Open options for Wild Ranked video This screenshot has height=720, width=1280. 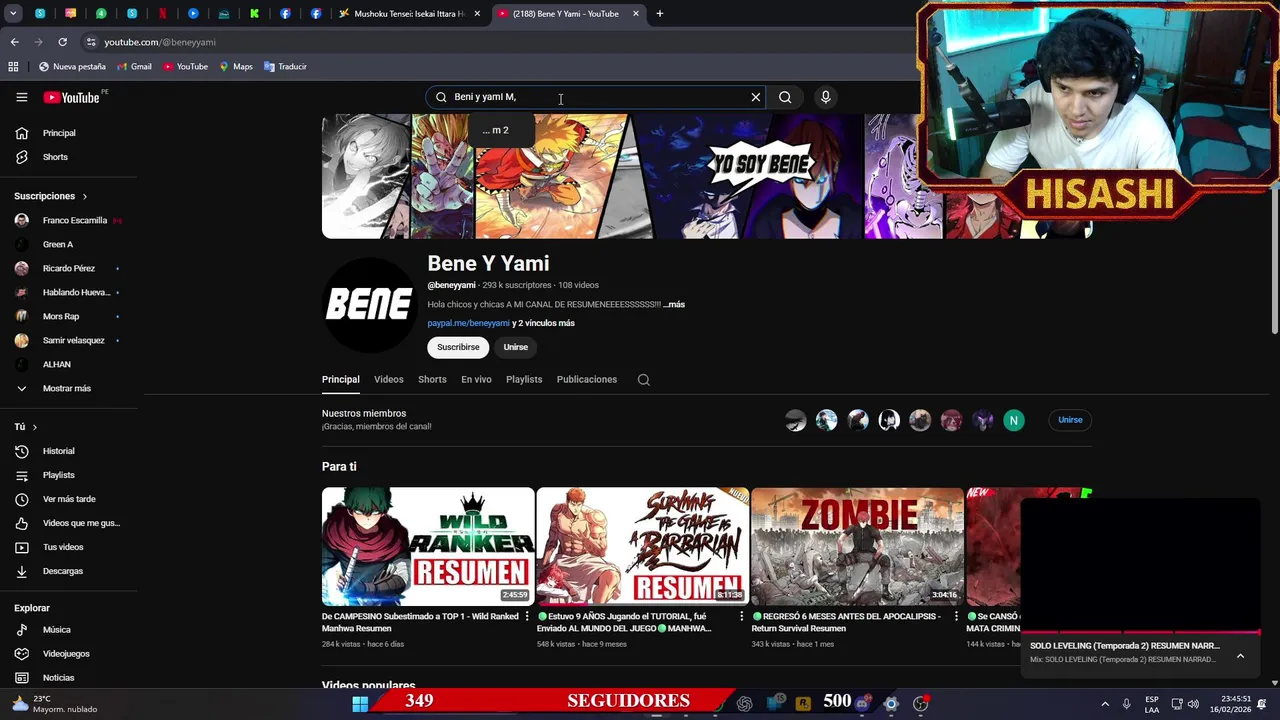coord(527,617)
